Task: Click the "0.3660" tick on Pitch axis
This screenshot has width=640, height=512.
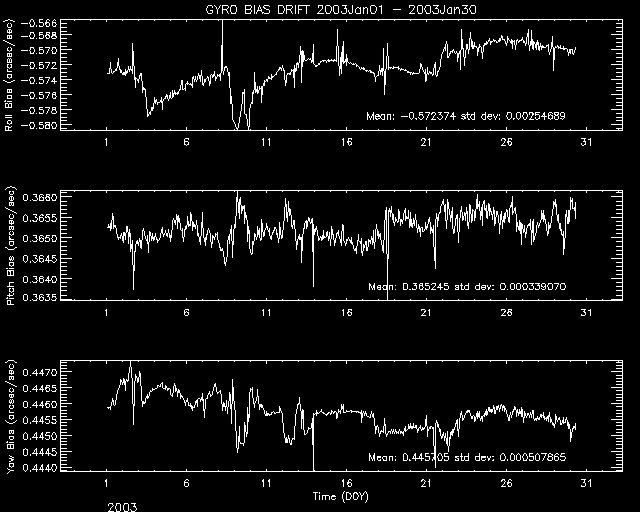Action: [40, 198]
